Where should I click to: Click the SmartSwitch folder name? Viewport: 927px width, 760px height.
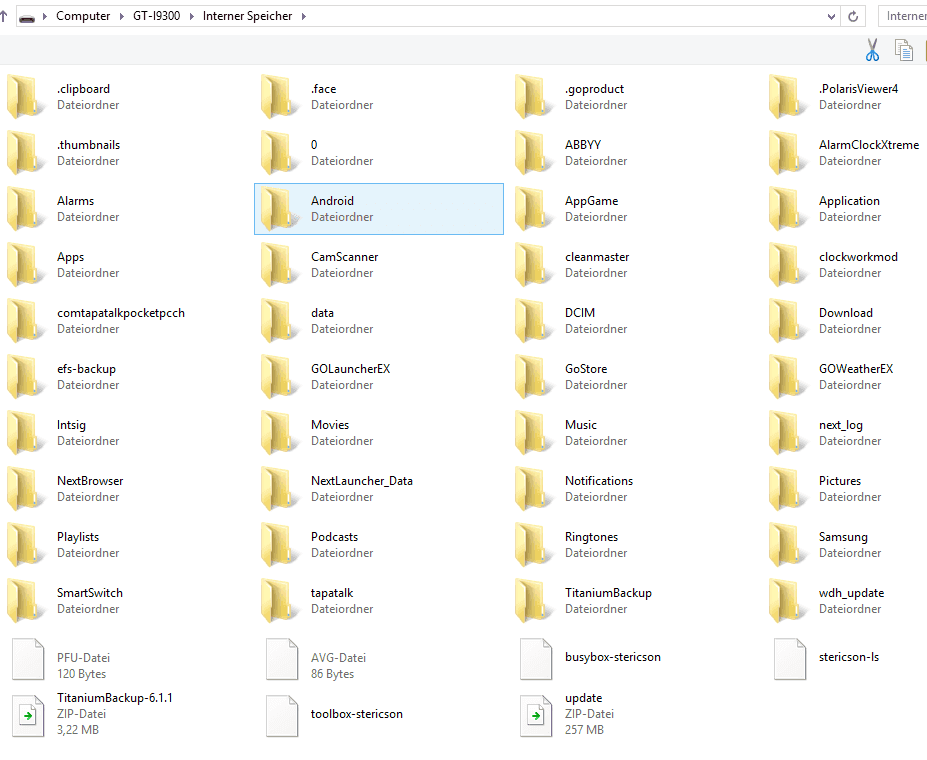[90, 593]
